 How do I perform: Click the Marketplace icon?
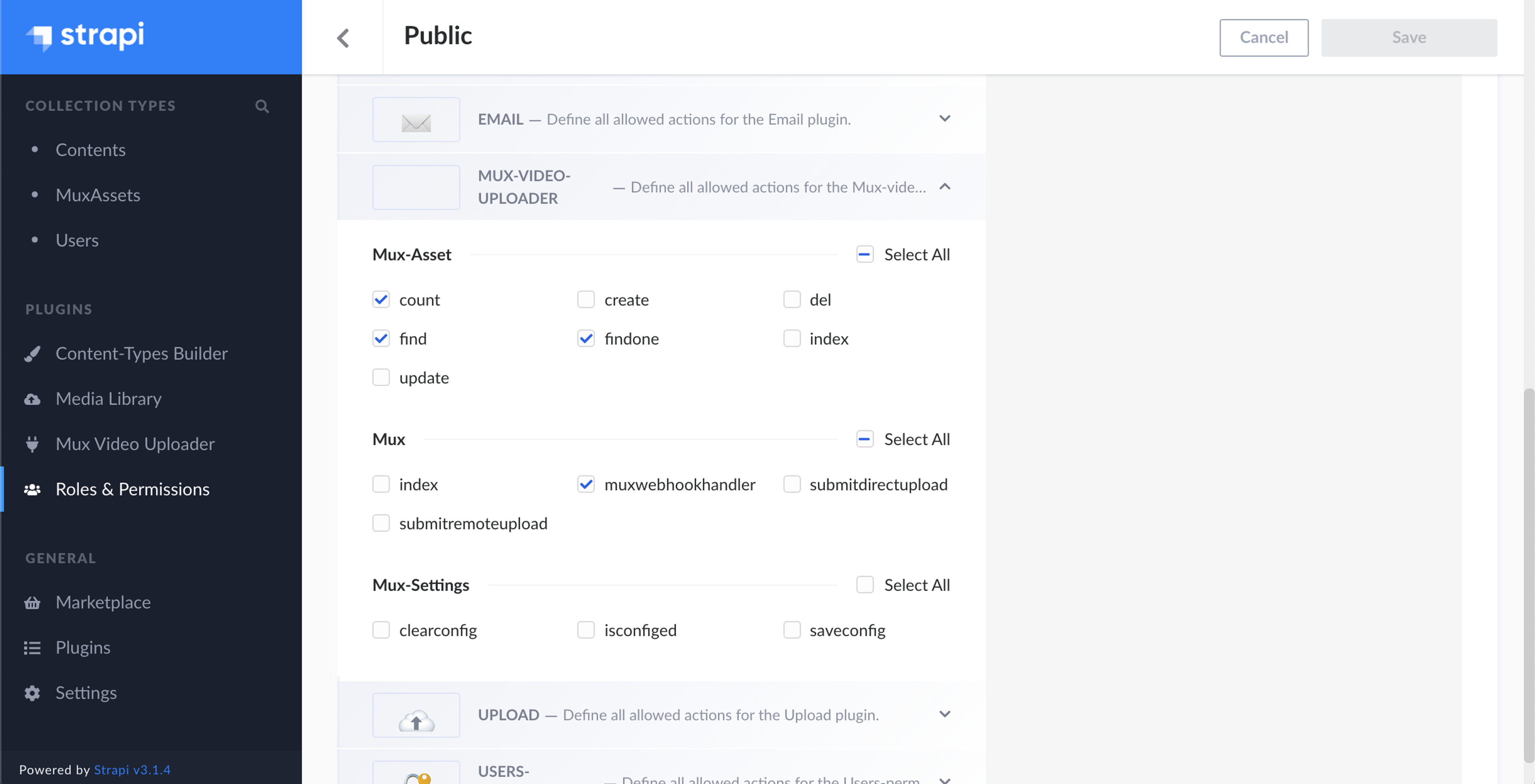[34, 601]
